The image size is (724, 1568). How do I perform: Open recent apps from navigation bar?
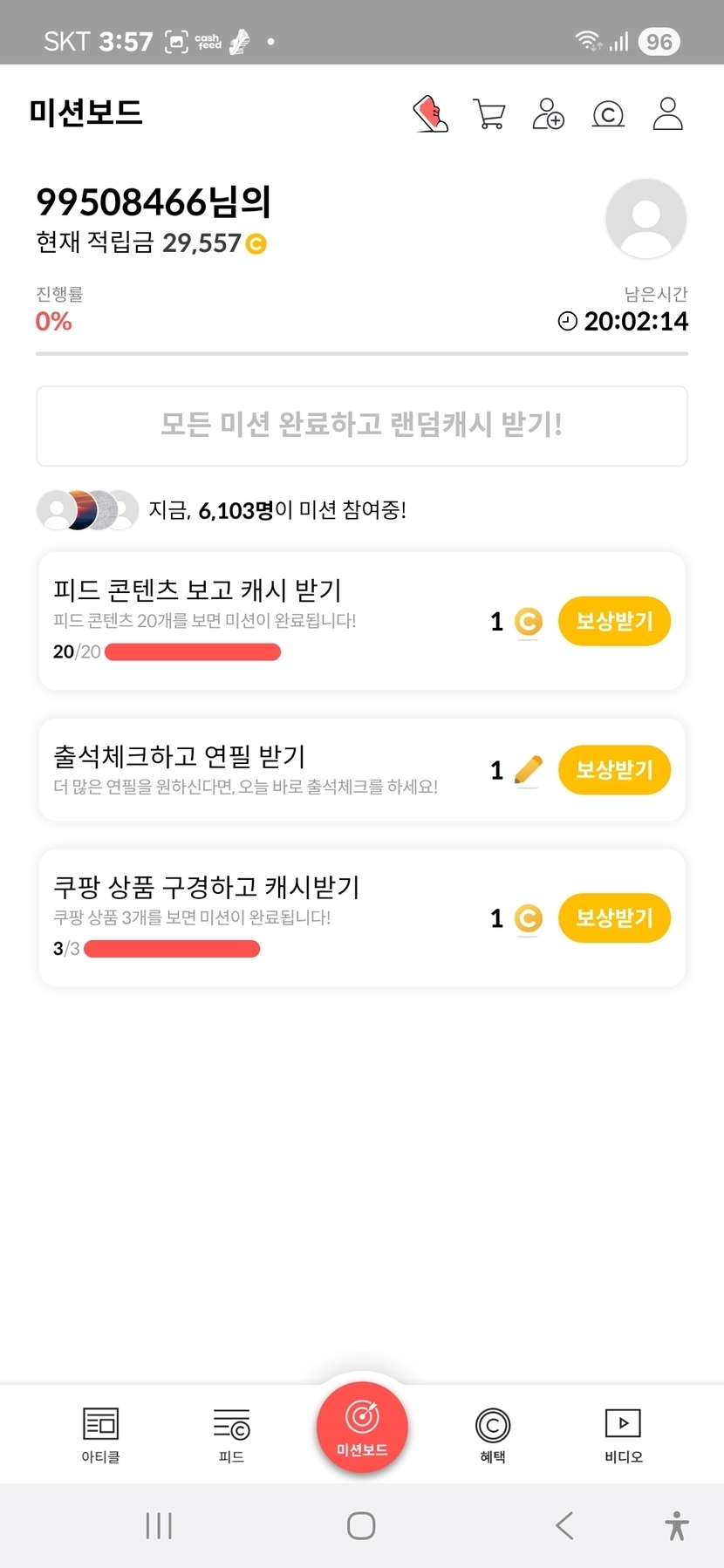(x=159, y=1525)
